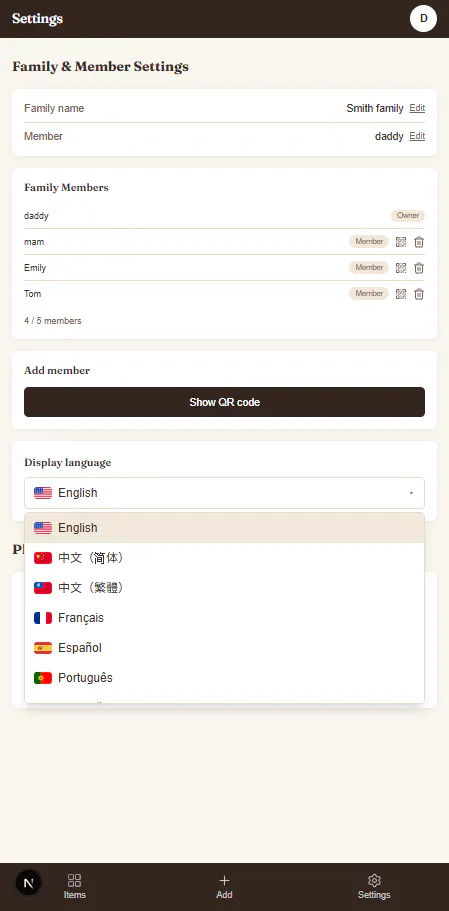The image size is (449, 911).
Task: Switch to the Settings tab
Action: (374, 887)
